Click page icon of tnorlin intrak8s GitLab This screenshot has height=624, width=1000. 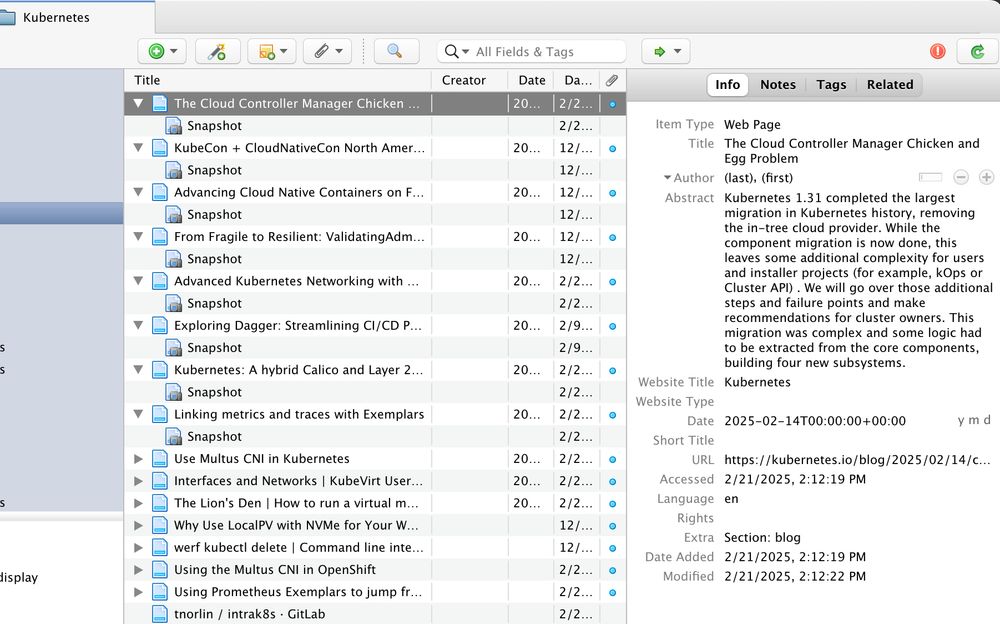pyautogui.click(x=160, y=614)
